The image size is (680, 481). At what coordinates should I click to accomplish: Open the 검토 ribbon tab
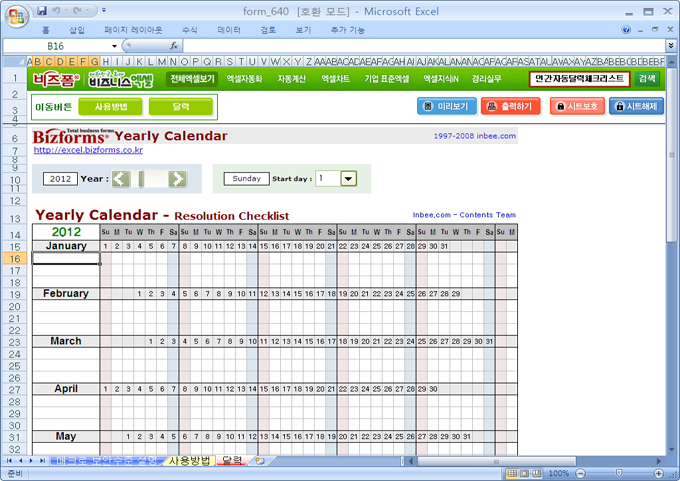click(x=268, y=30)
